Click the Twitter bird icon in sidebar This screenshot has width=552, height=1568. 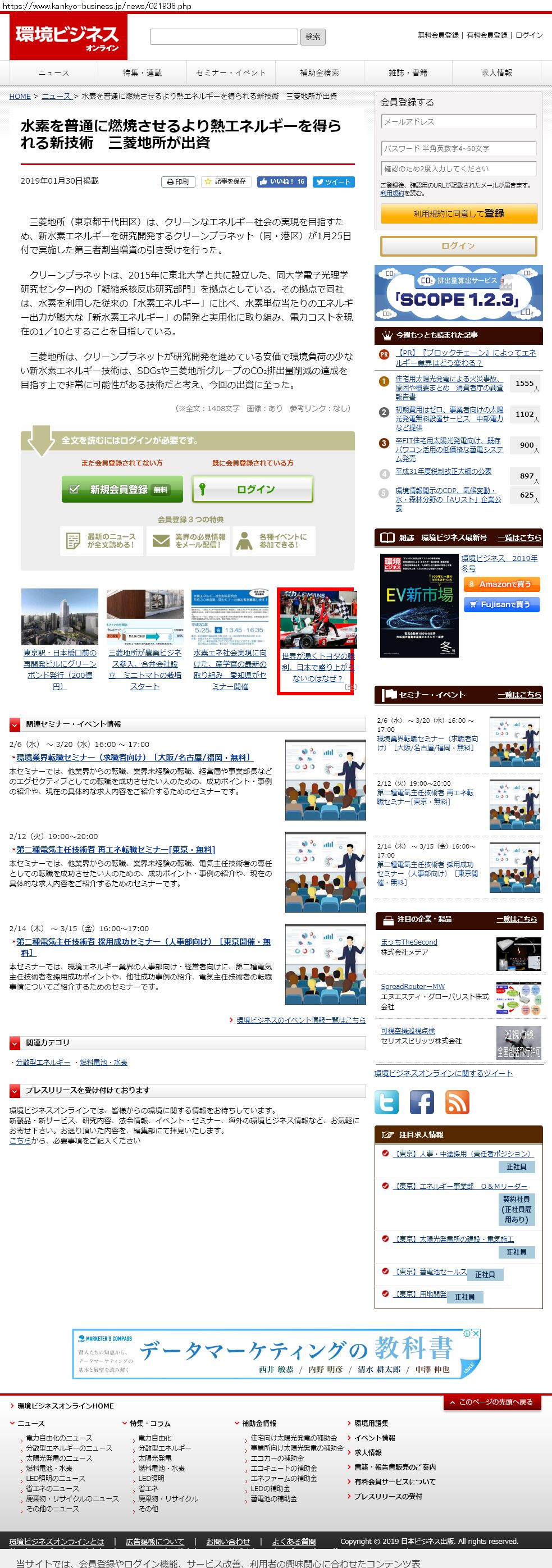coord(386,1102)
